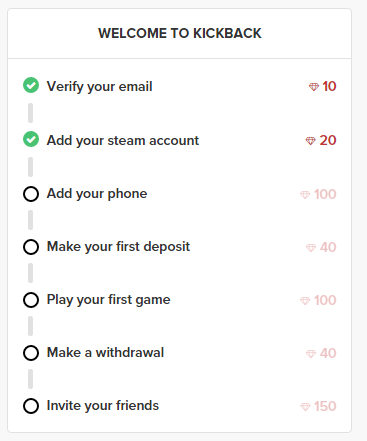
Task: Click the green checkmark beside Verify your email
Action: (x=31, y=85)
